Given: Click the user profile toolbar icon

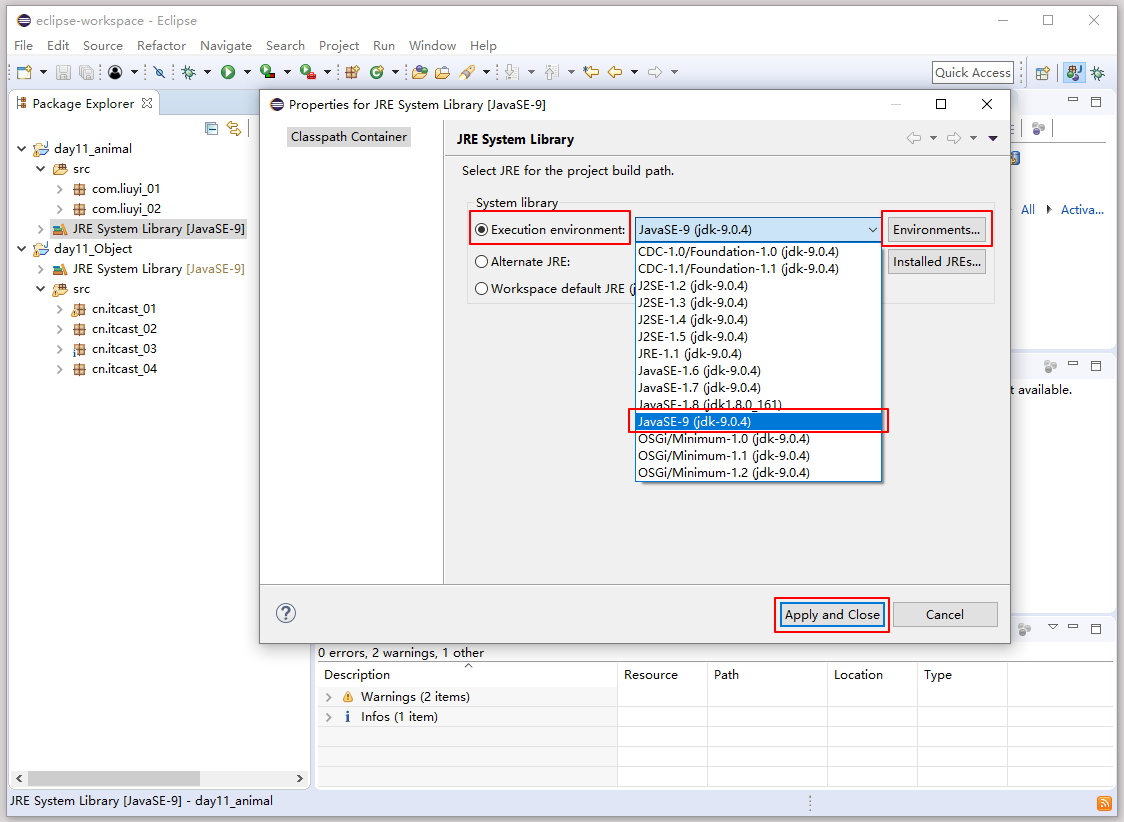Looking at the screenshot, I should point(115,72).
